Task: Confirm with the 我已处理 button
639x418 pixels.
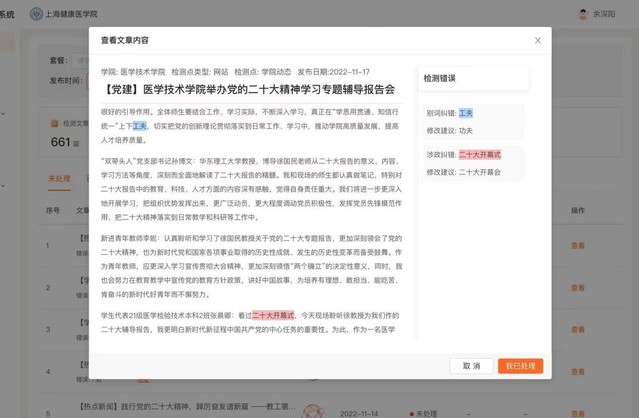Action: 519,366
